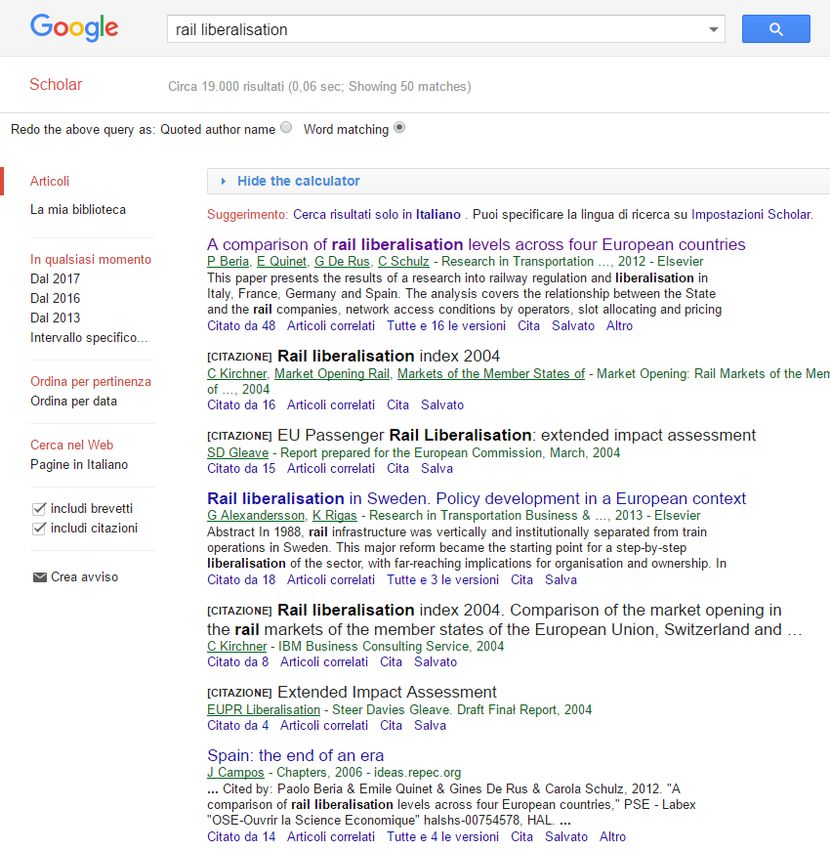The image size is (830, 850).
Task: Open A comparison of rail liberalisation levels article
Action: click(476, 244)
